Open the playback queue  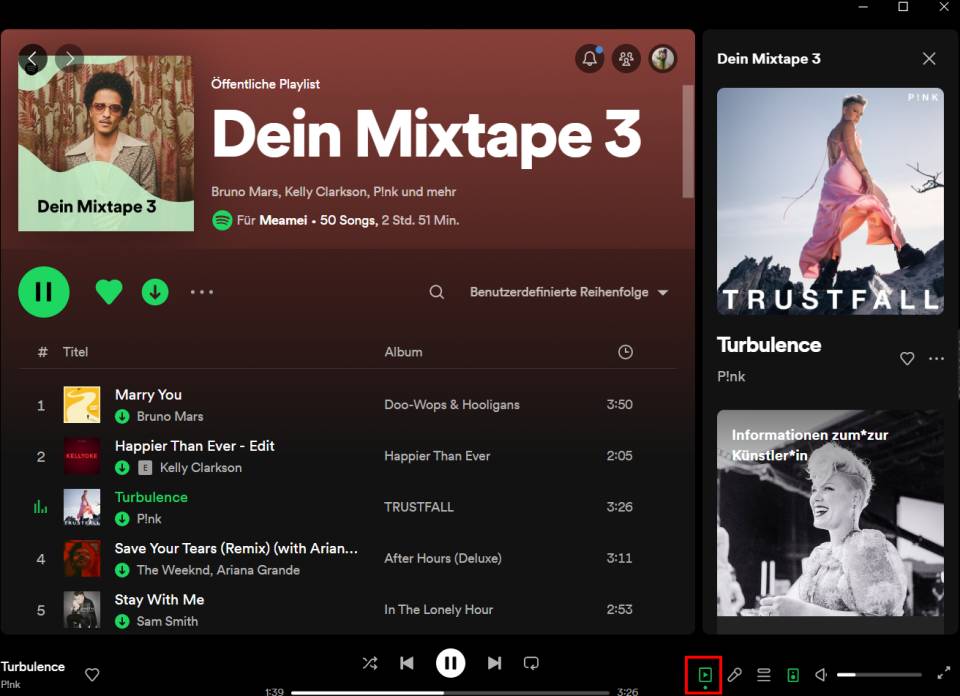762,675
